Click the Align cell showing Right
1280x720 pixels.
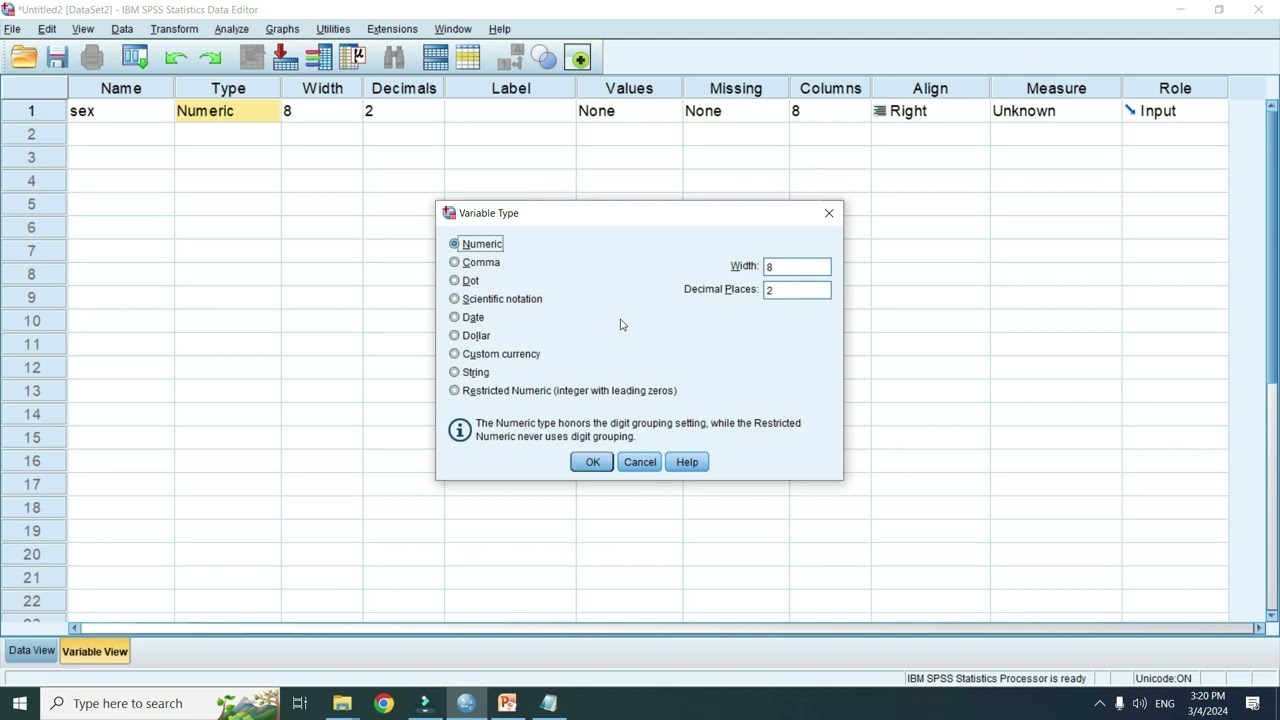tap(930, 111)
